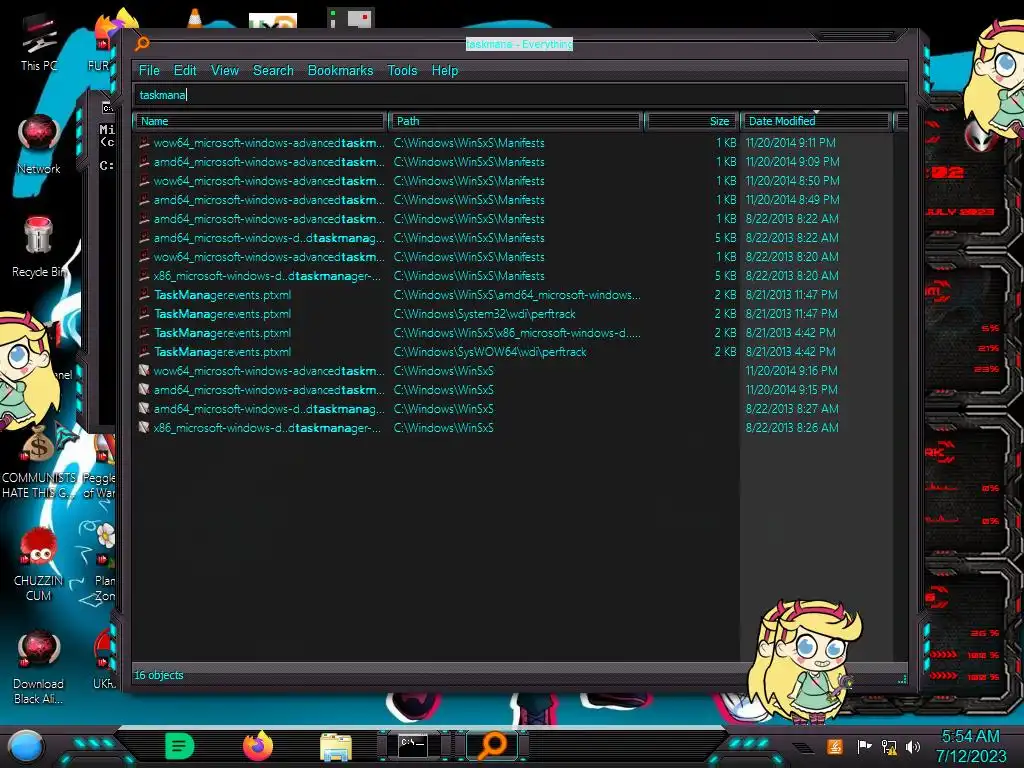Click icon of TaskManager.events.ptxml in System32\wdi\perftrack

click(x=144, y=313)
